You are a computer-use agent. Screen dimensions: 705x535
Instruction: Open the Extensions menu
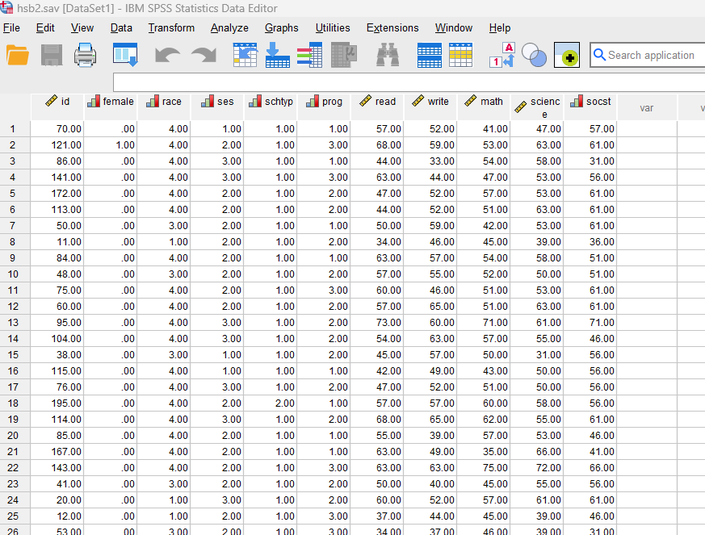[392, 28]
